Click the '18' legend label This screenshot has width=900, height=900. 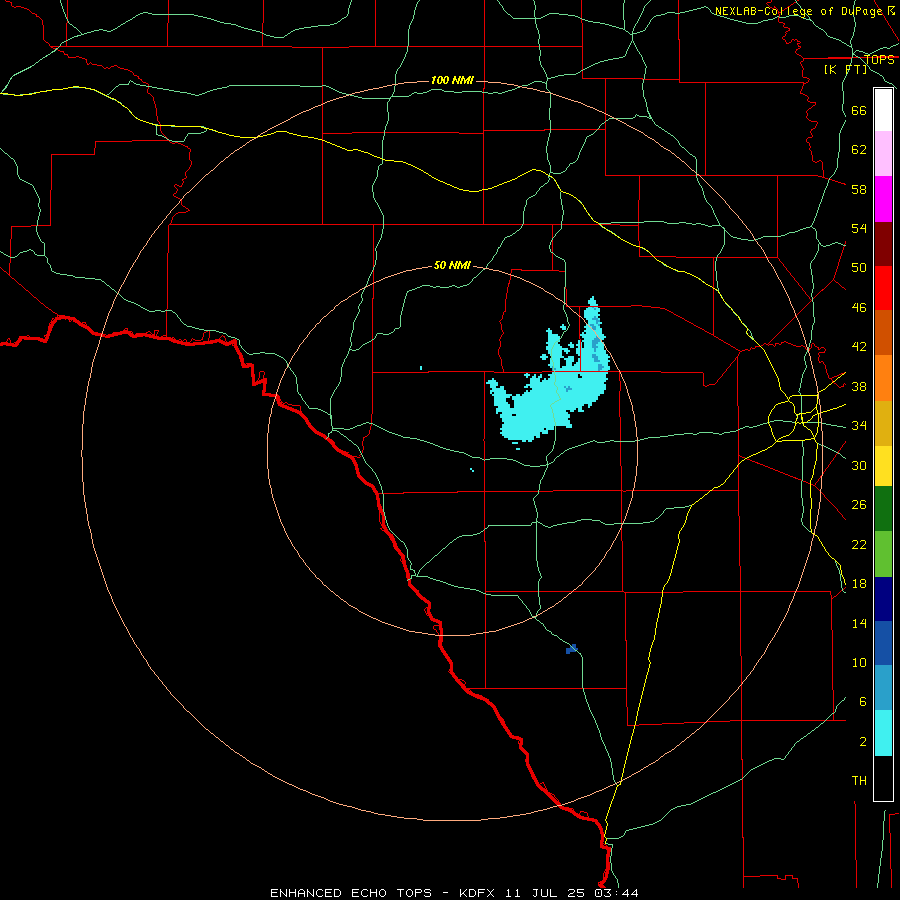tap(859, 584)
